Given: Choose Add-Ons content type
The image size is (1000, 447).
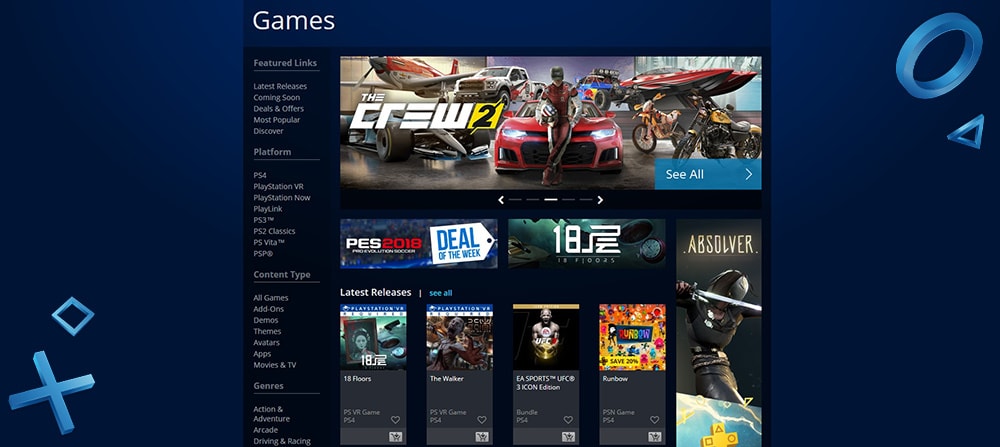Looking at the screenshot, I should click(x=268, y=309).
